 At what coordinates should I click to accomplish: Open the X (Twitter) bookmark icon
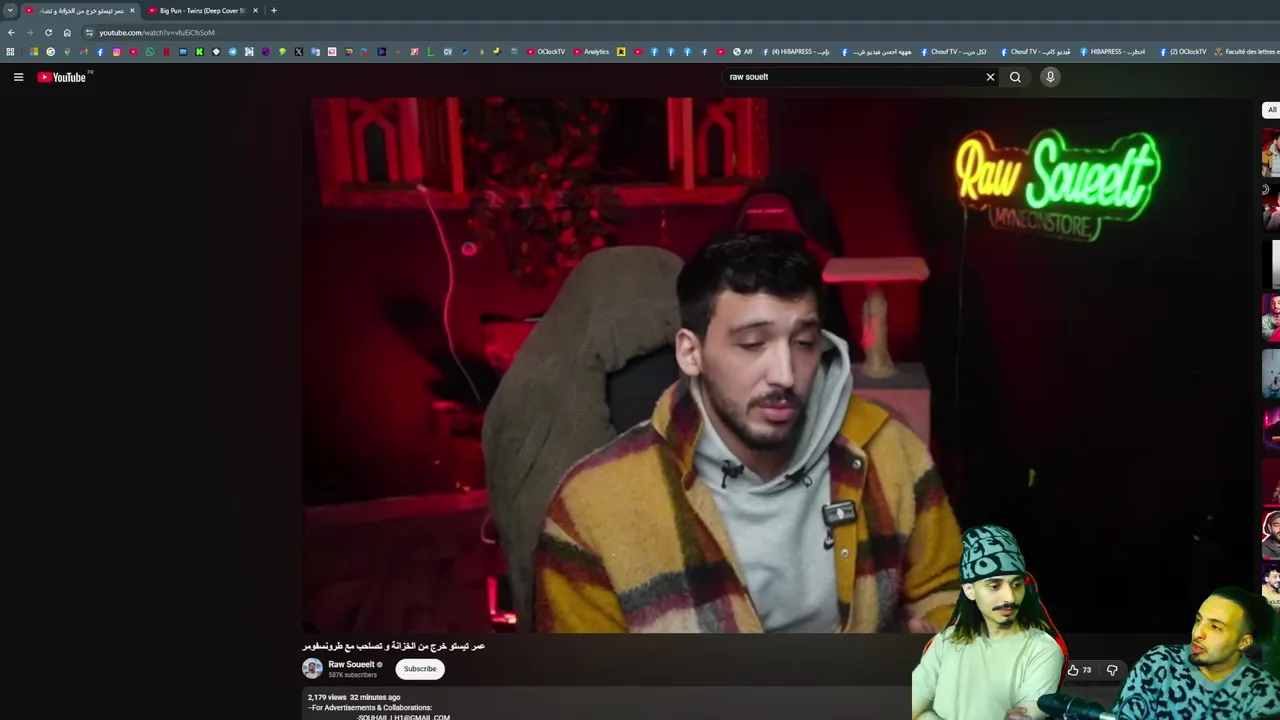tap(299, 52)
